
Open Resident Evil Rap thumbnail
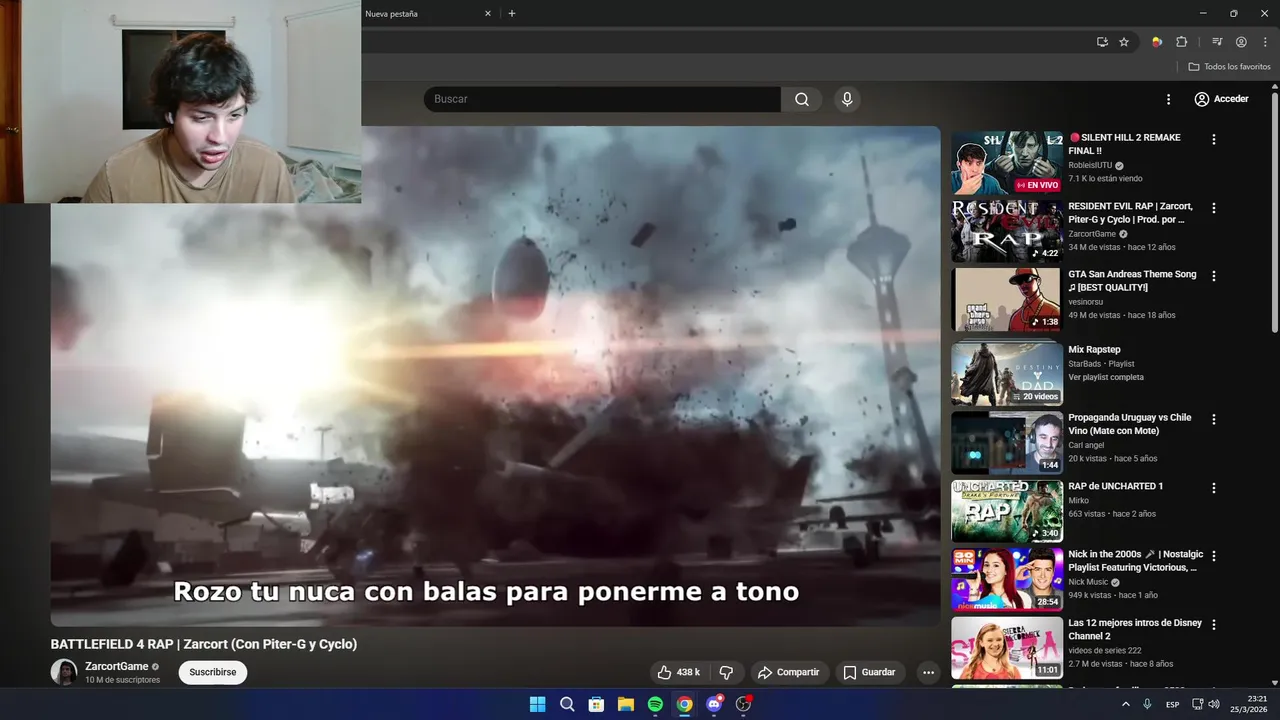pos(1007,231)
